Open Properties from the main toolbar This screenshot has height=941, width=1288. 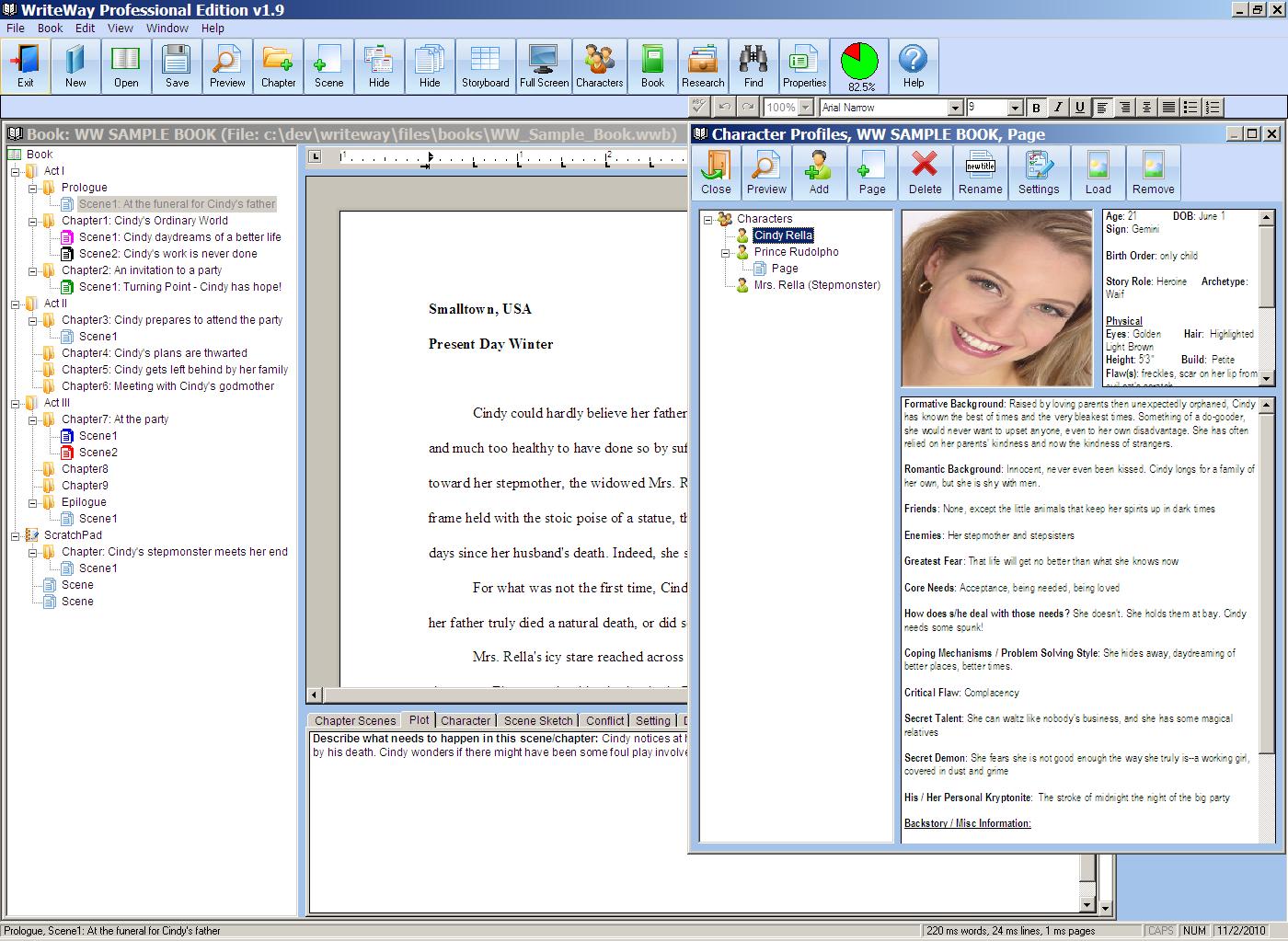click(804, 66)
